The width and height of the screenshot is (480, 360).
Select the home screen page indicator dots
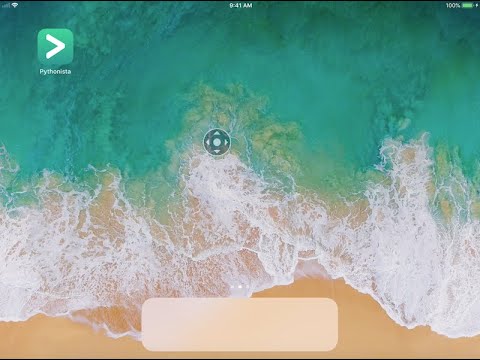pos(240,287)
